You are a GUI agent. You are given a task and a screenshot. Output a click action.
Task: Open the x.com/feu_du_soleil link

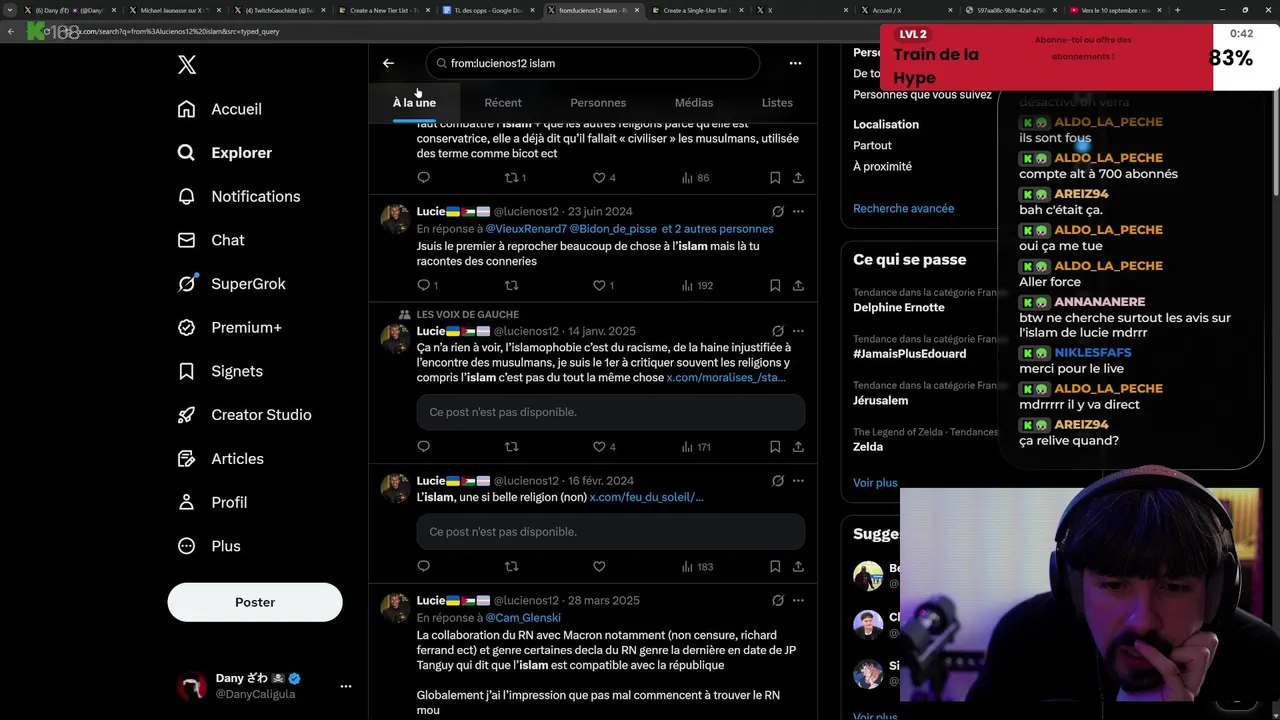[647, 497]
